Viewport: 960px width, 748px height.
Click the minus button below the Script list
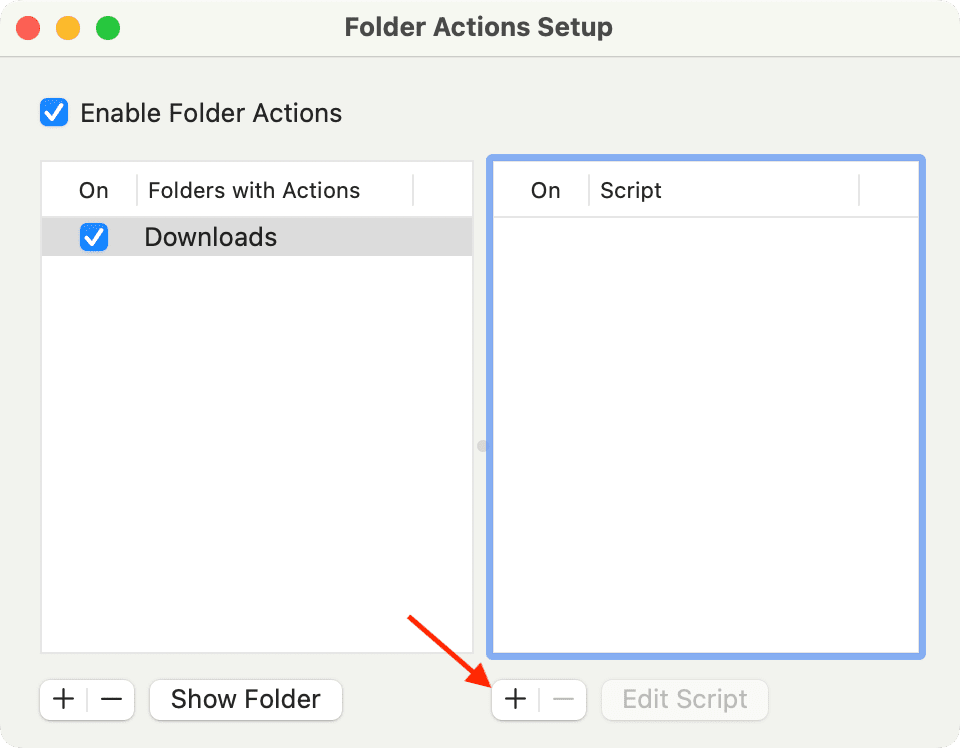tap(563, 699)
